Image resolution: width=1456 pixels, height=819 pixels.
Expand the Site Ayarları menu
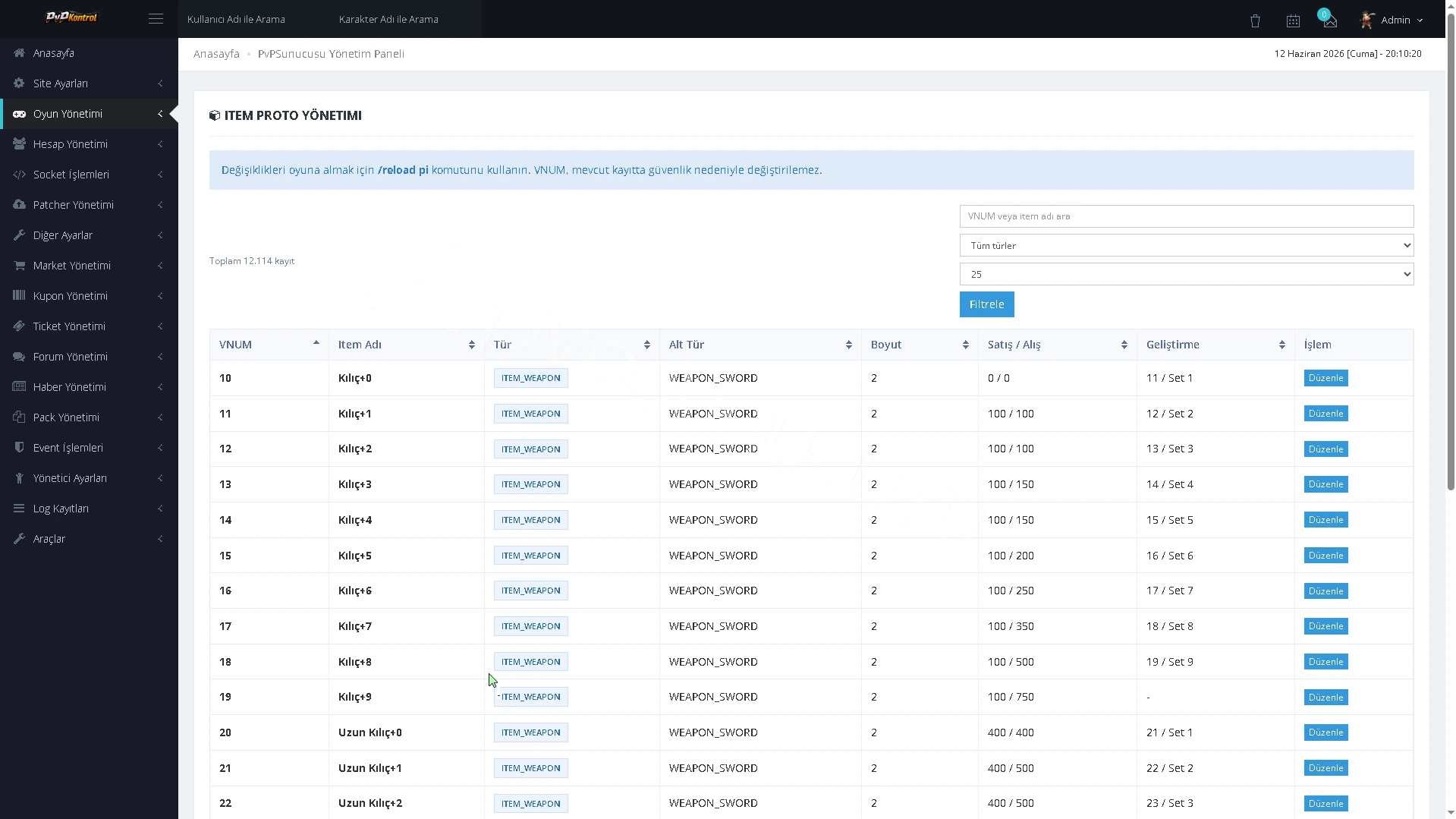(89, 83)
